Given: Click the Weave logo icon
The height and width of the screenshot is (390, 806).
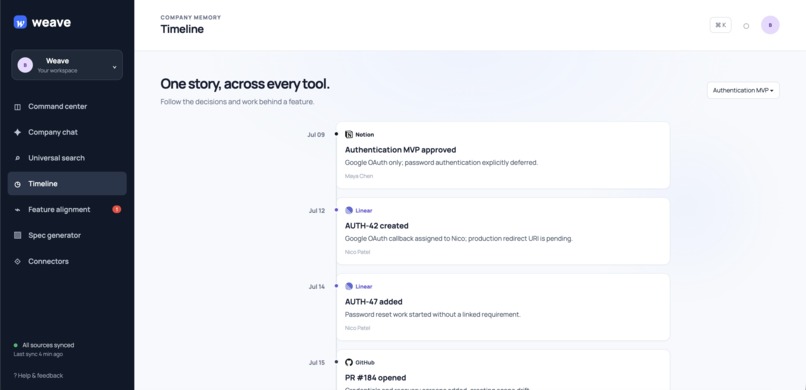Looking at the screenshot, I should pyautogui.click(x=20, y=22).
